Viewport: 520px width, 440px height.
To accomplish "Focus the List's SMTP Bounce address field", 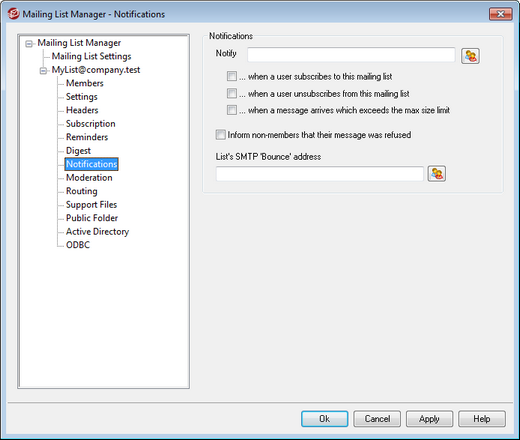I will point(320,174).
